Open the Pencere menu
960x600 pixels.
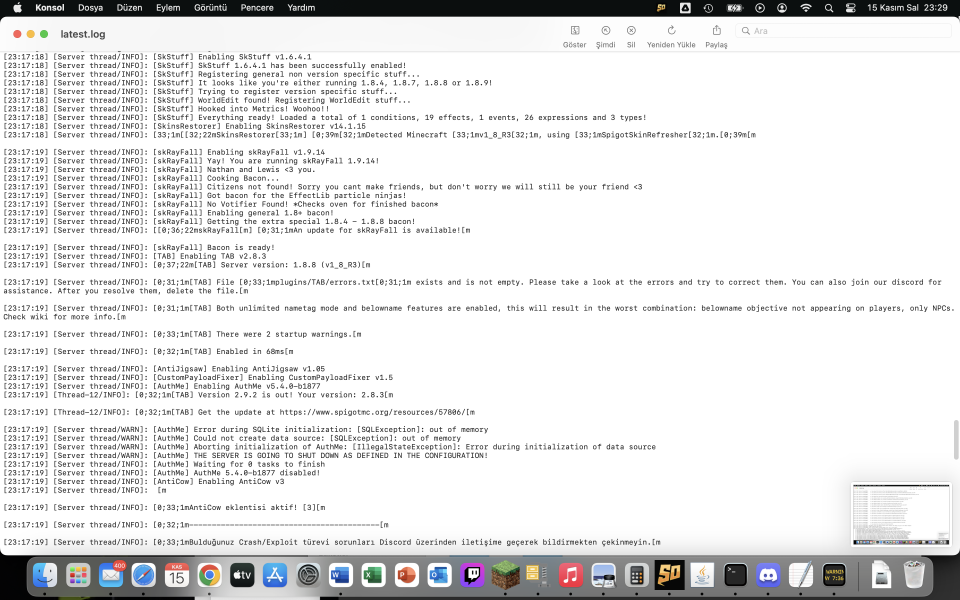(257, 8)
